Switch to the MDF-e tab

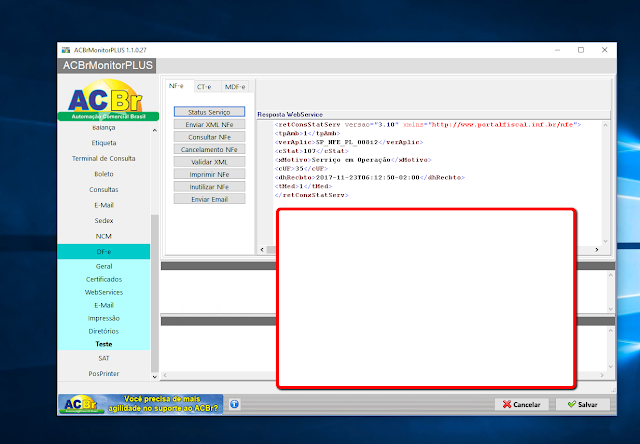235,87
